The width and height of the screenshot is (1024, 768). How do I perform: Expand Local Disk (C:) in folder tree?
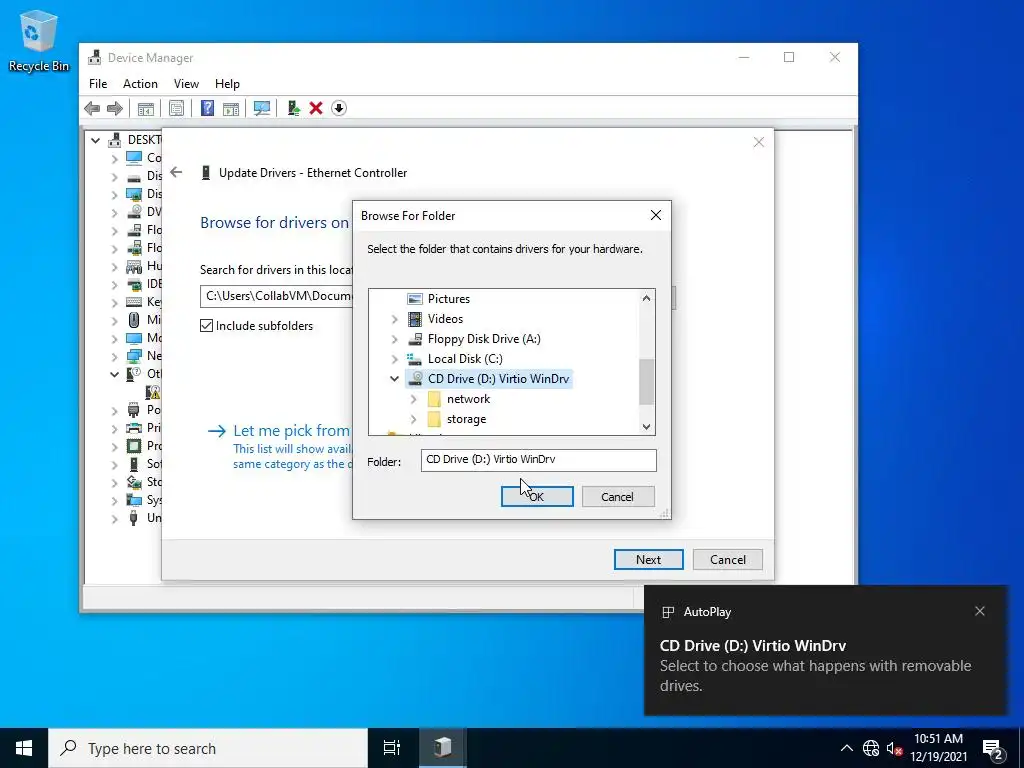click(x=394, y=359)
